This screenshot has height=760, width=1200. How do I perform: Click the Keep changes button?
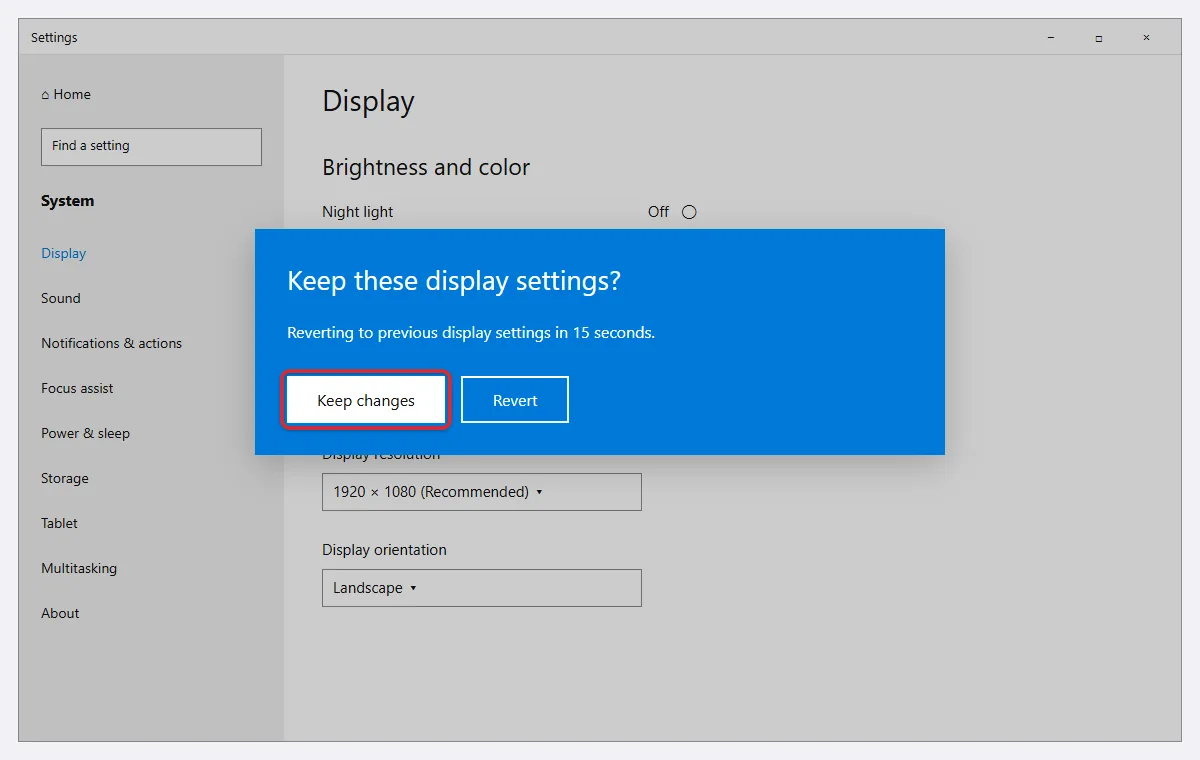pyautogui.click(x=366, y=400)
